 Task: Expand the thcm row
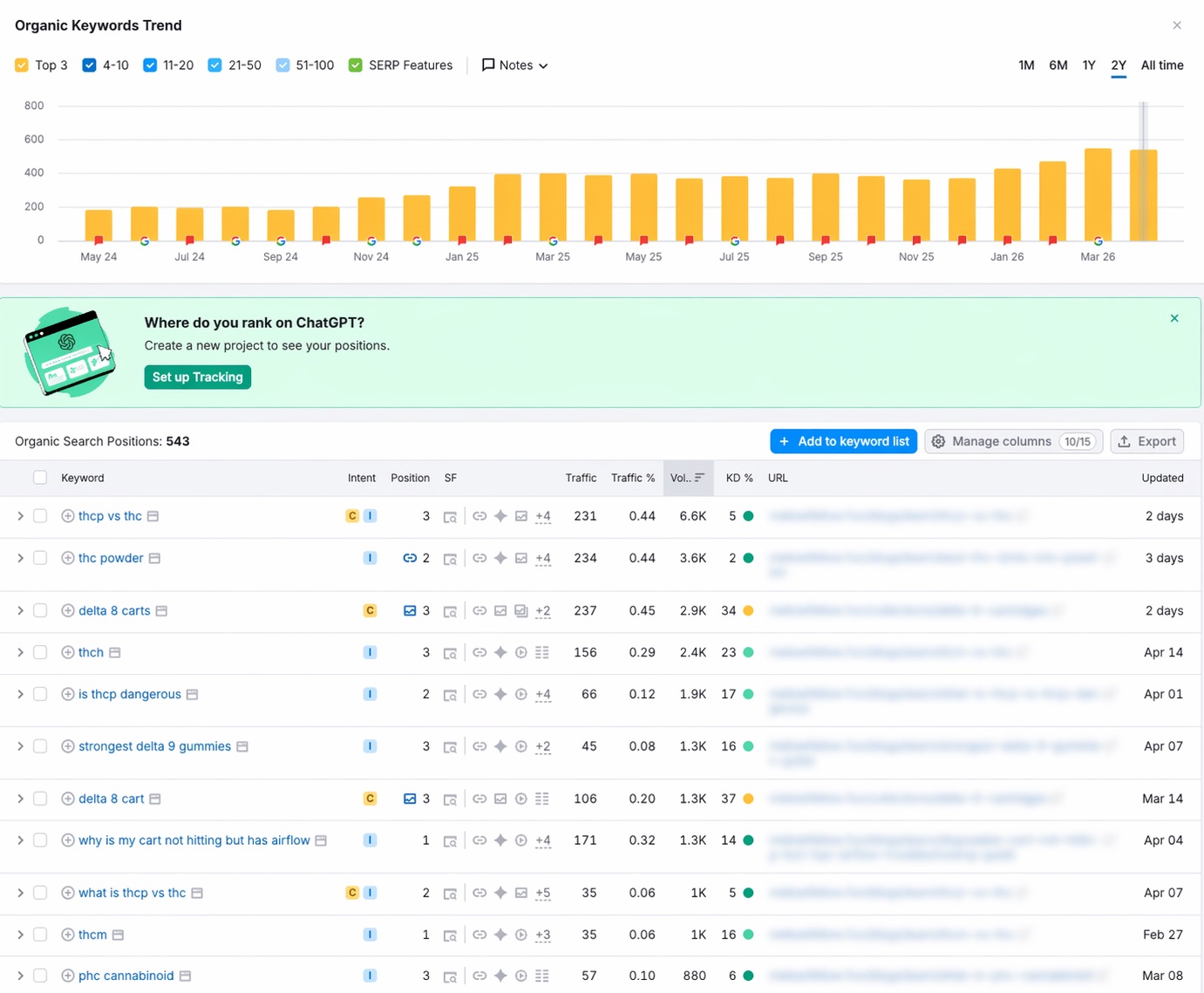(20, 935)
